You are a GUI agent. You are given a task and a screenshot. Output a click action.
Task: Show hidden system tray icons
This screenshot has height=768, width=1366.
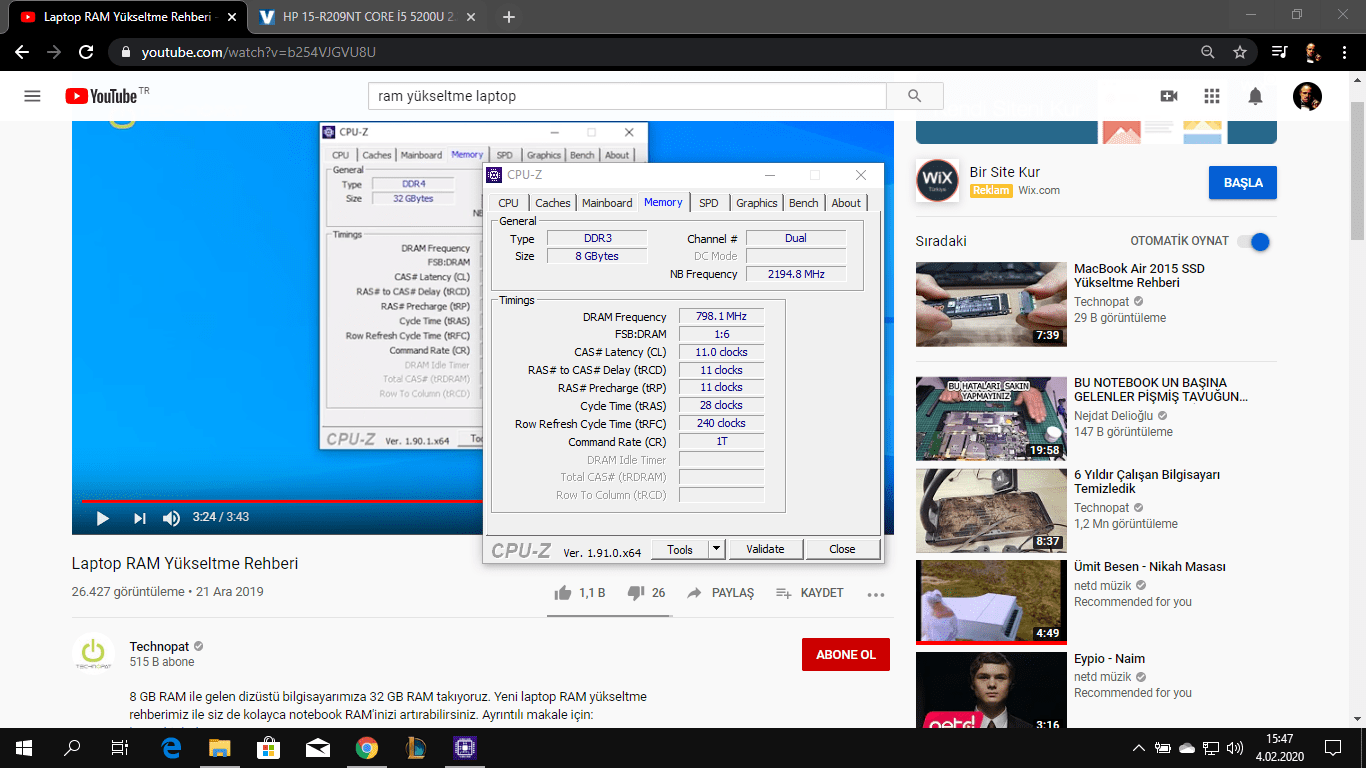click(1138, 748)
